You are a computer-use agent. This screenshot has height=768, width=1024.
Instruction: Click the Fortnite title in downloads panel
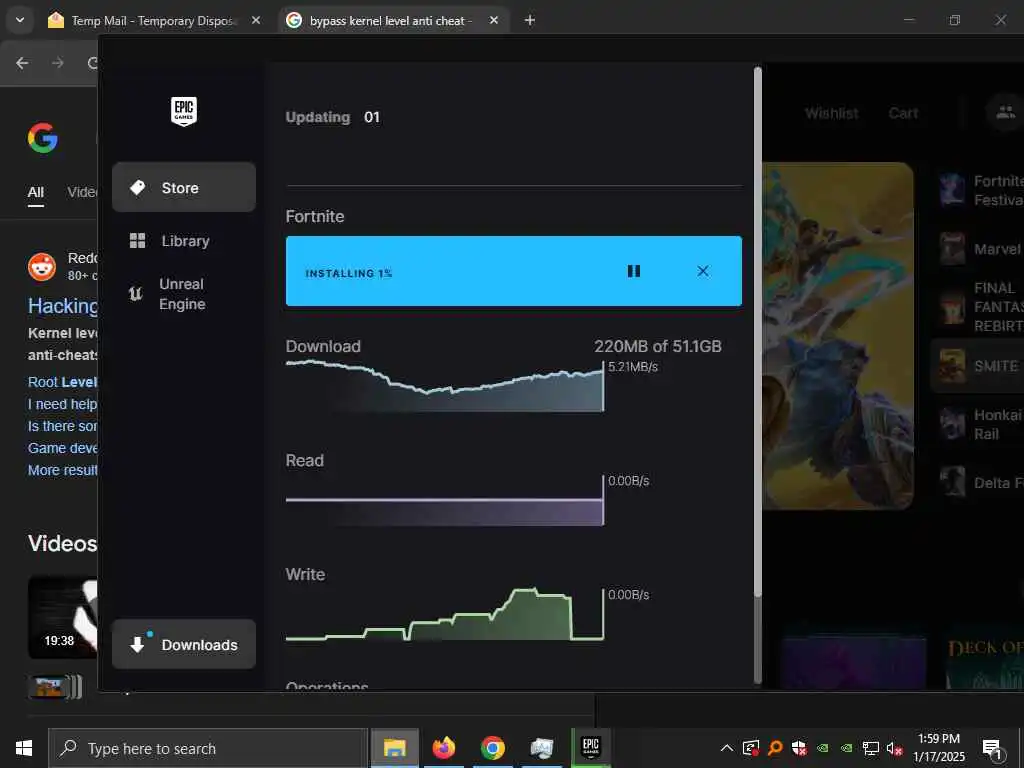(315, 216)
